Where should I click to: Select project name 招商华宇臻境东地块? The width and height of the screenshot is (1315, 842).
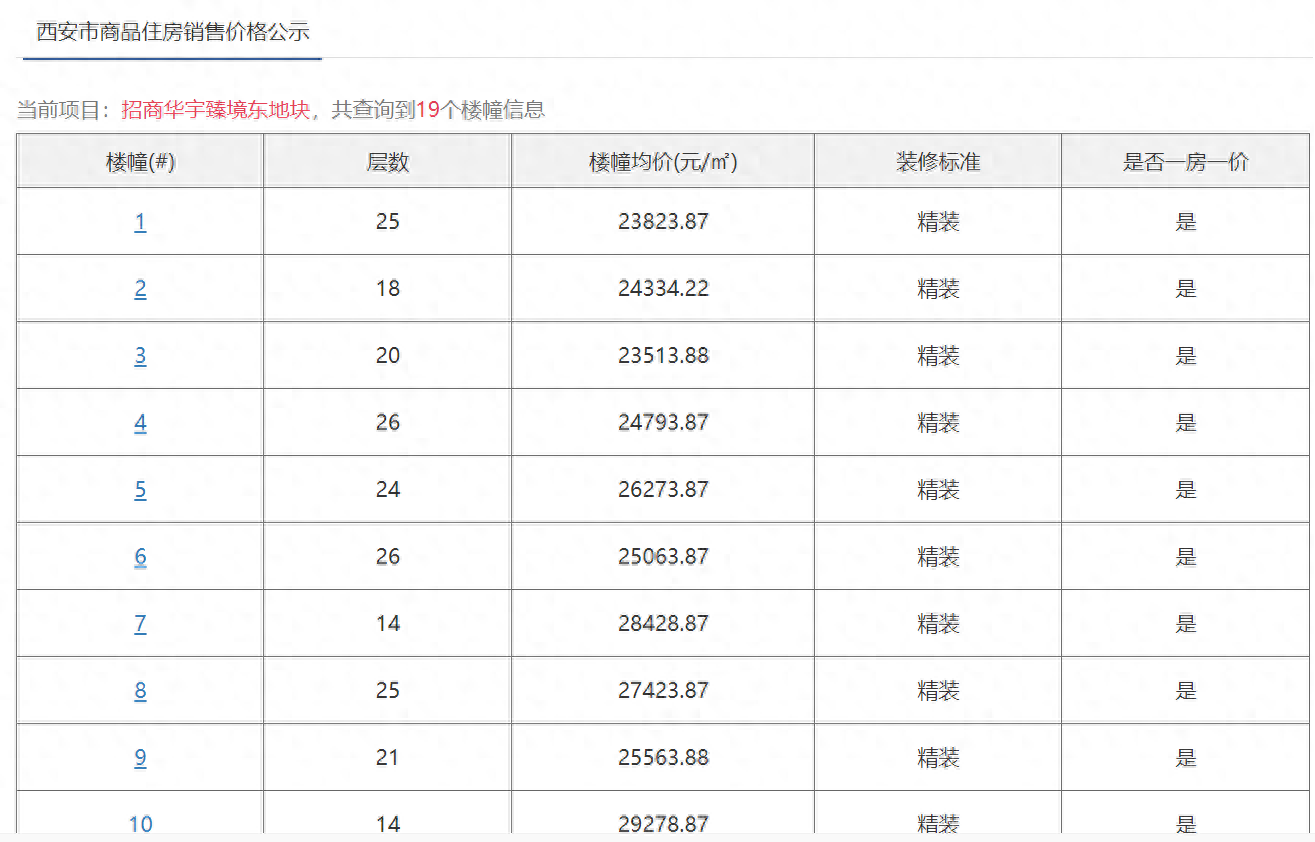tap(217, 110)
